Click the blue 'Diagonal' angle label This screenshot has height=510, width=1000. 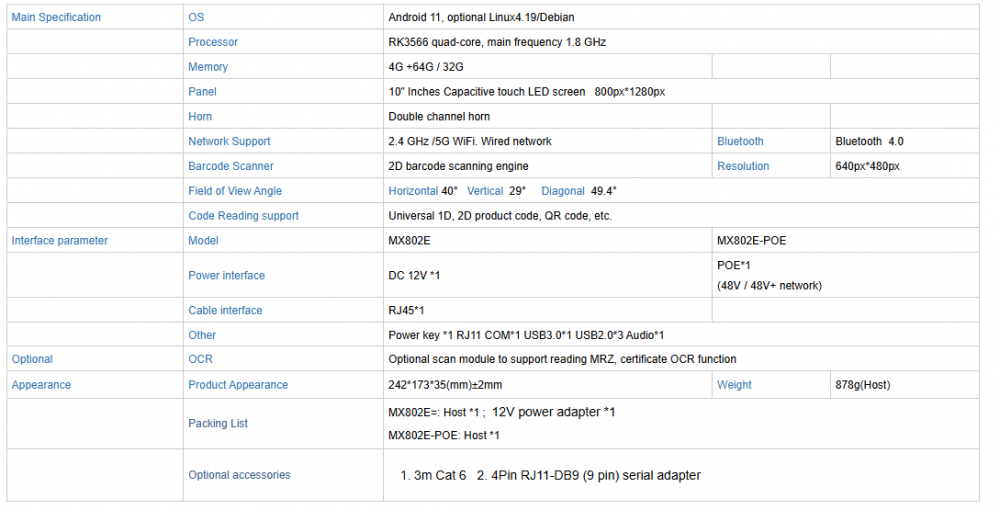(x=563, y=191)
